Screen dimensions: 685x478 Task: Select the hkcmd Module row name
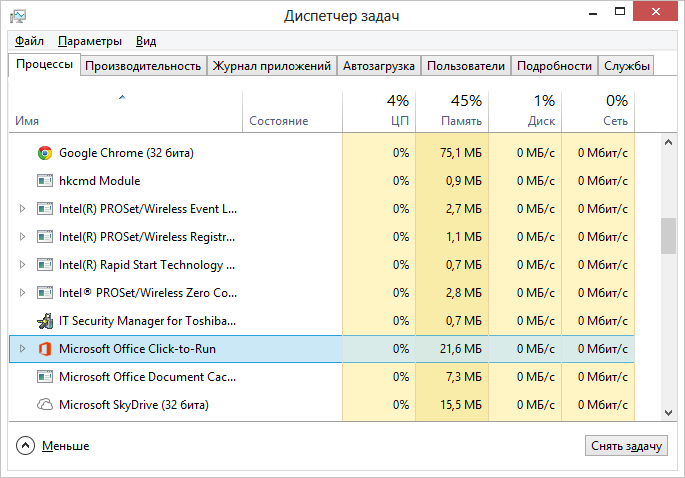100,181
